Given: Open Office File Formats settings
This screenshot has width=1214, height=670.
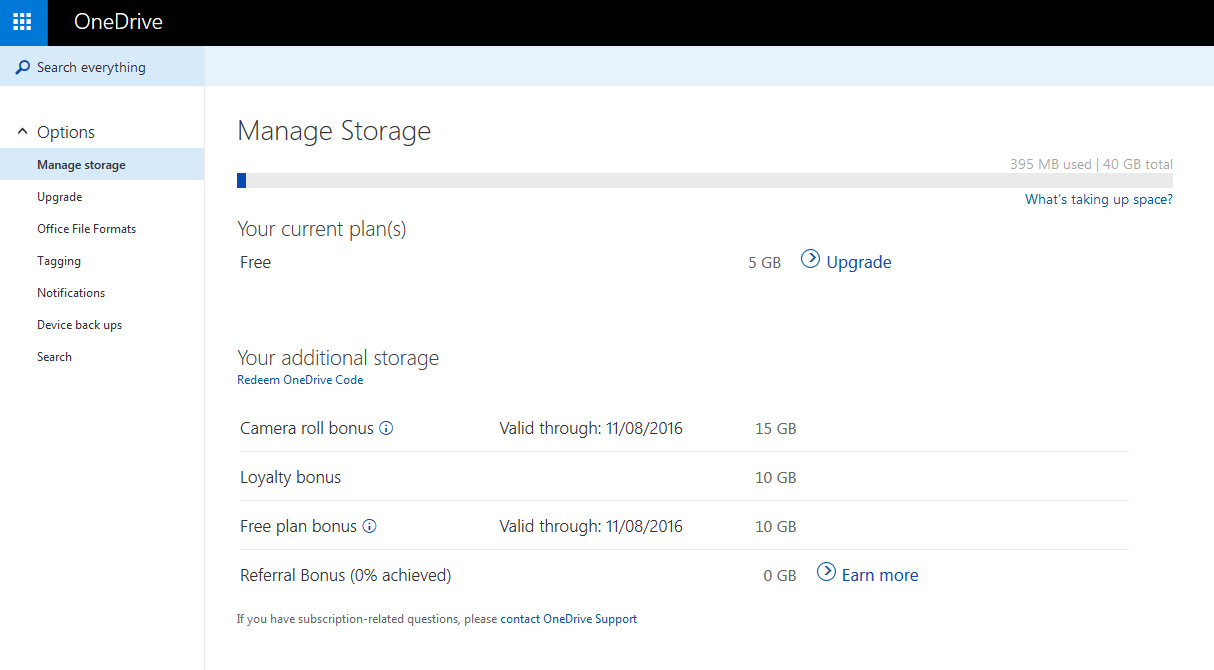Looking at the screenshot, I should click(x=86, y=229).
